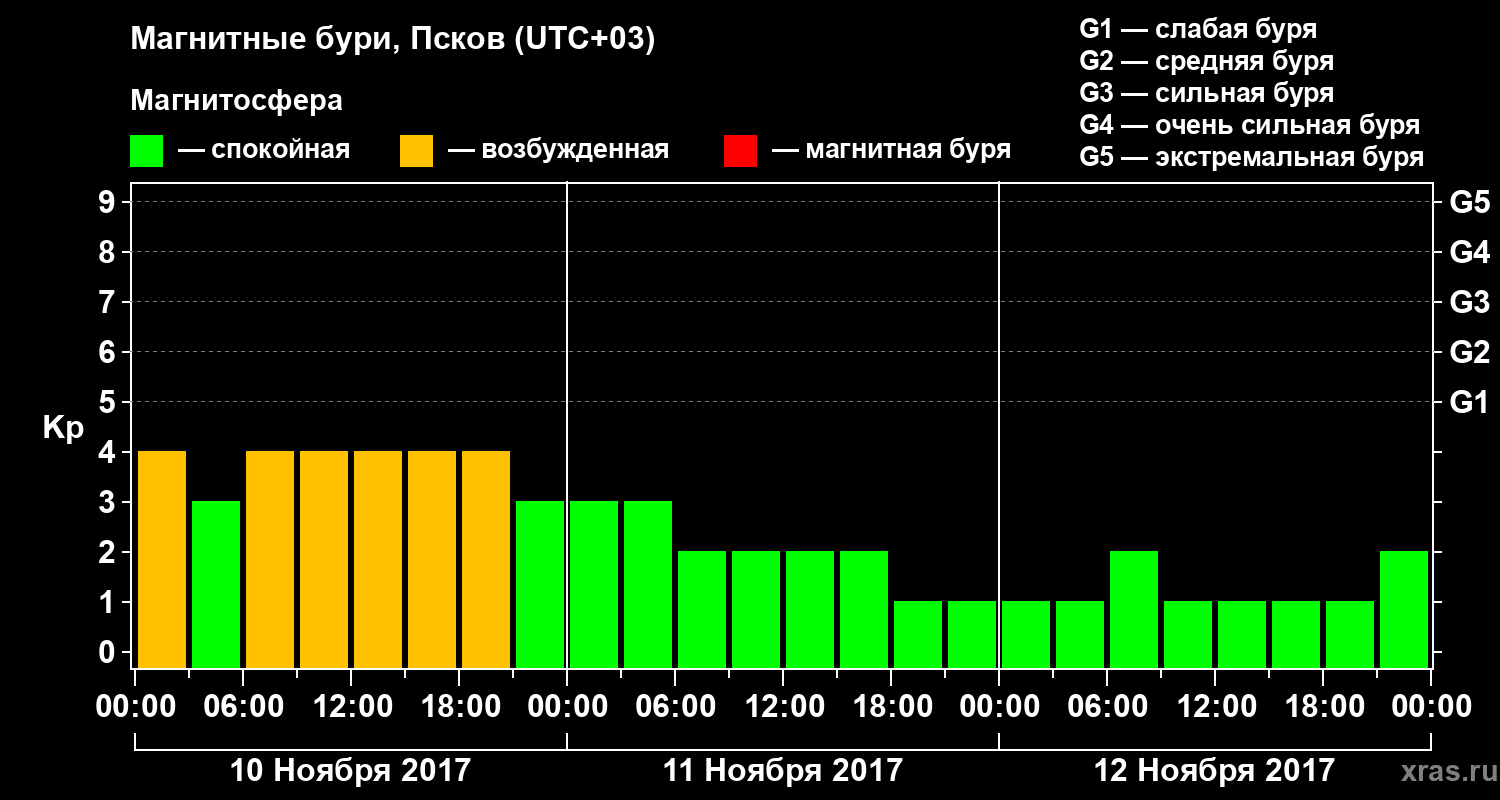The height and width of the screenshot is (800, 1500).
Task: Click the first '00:00' time label
Action: click(x=135, y=707)
